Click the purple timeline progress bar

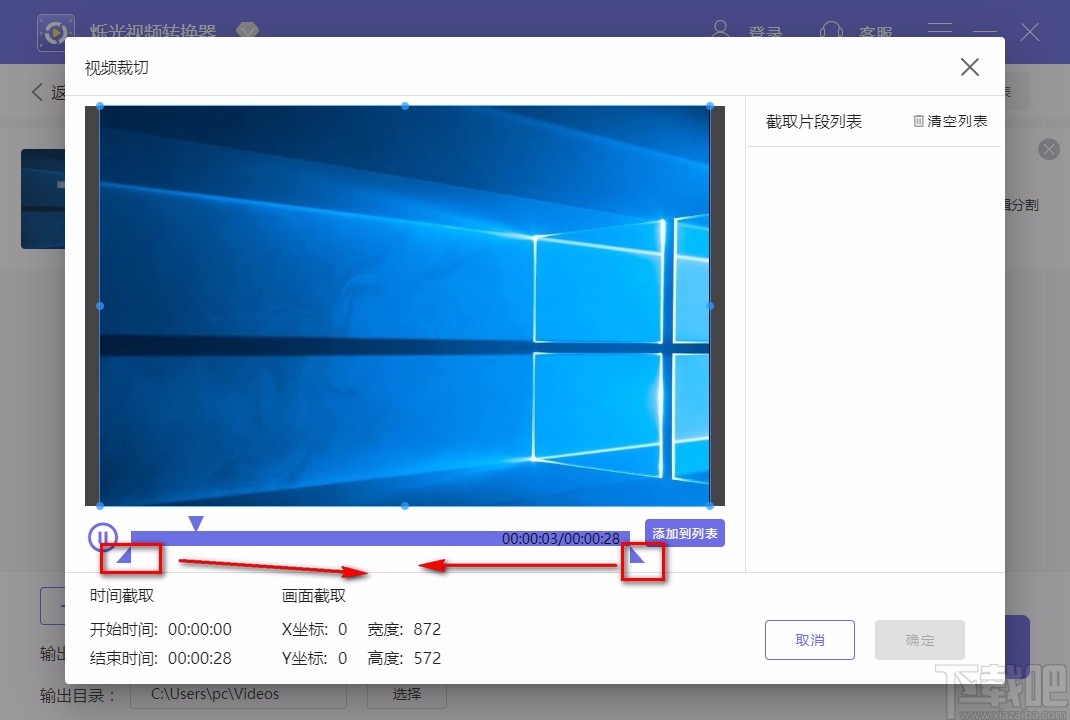[380, 538]
